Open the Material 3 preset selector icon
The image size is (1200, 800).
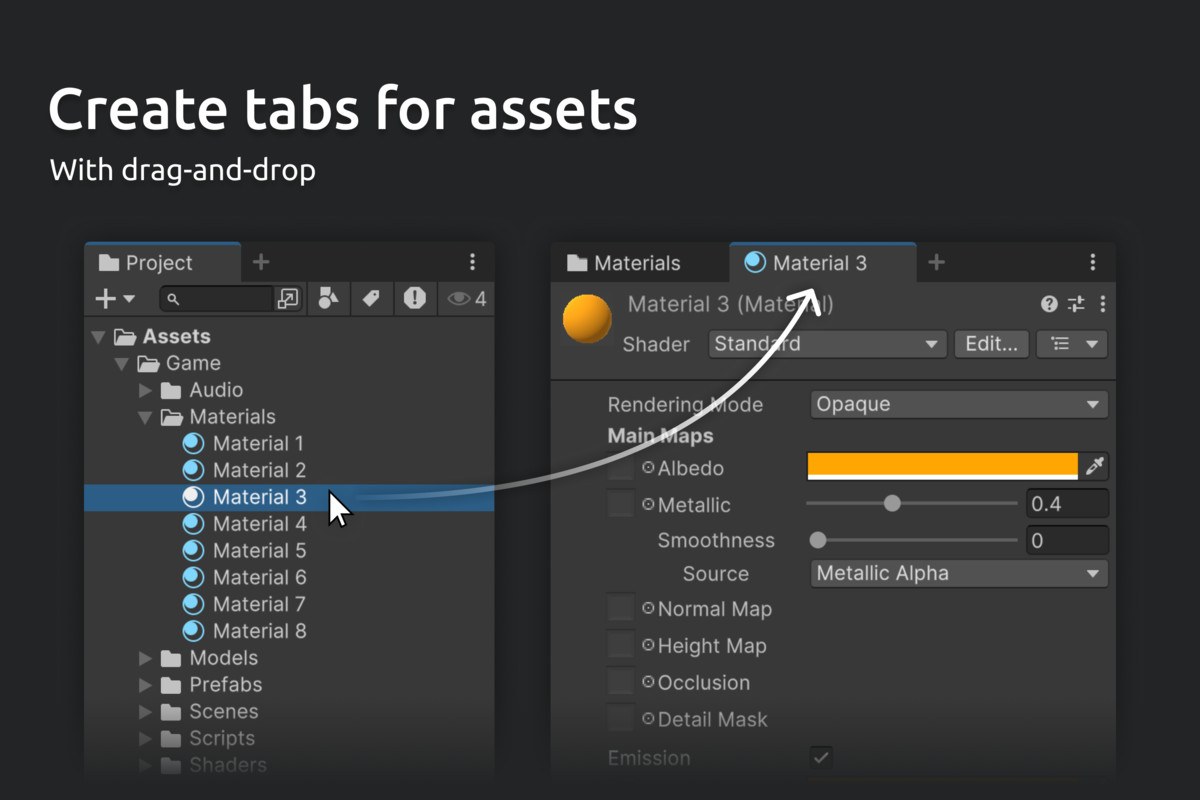pyautogui.click(x=1076, y=304)
